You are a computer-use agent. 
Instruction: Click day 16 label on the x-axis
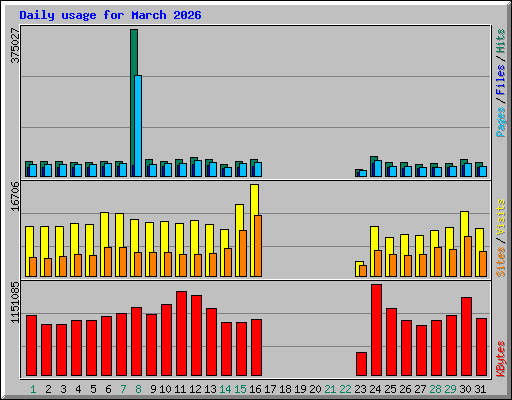click(x=255, y=389)
